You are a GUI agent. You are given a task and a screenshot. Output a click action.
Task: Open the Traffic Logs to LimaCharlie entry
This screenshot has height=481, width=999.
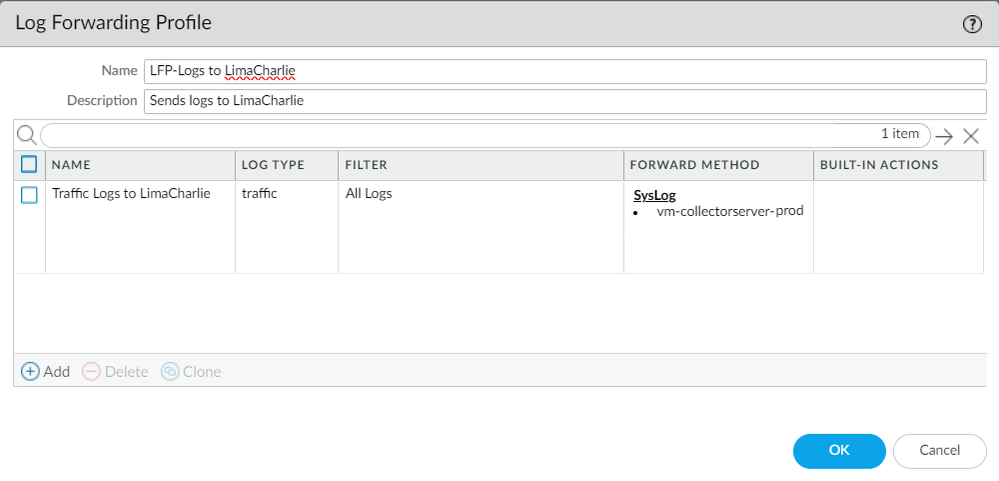click(131, 194)
